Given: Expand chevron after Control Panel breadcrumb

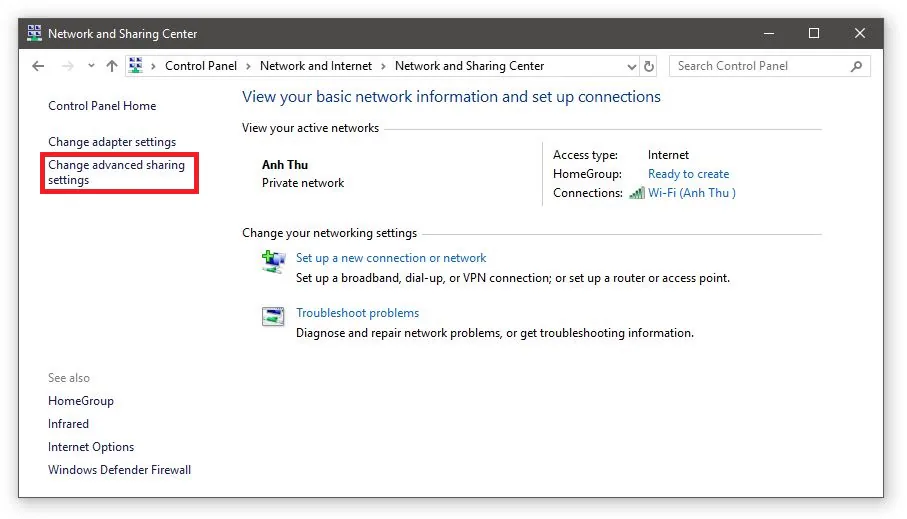Looking at the screenshot, I should 248,67.
